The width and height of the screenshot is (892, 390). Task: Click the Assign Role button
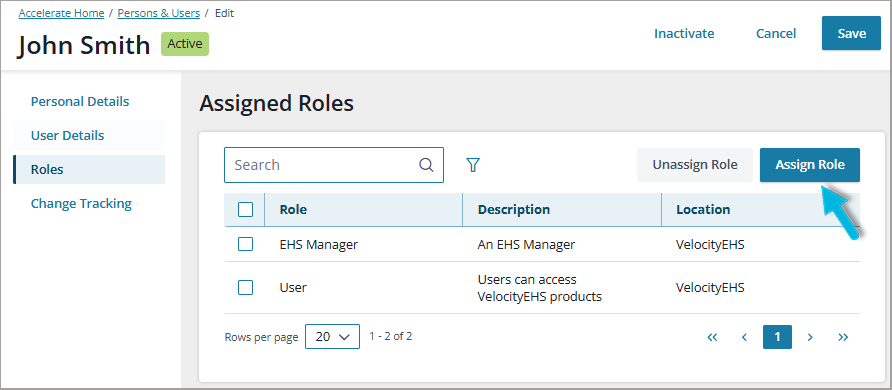click(x=810, y=165)
